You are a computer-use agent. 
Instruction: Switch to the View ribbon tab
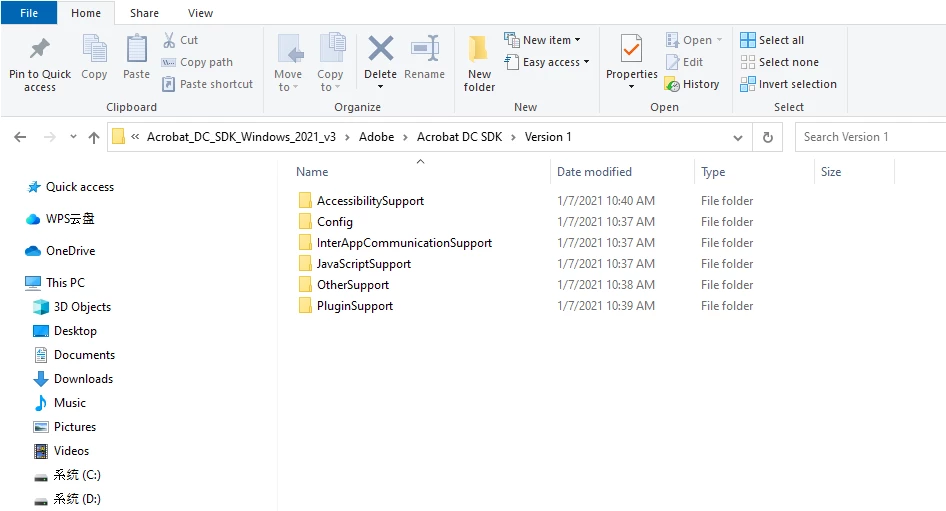coord(200,13)
